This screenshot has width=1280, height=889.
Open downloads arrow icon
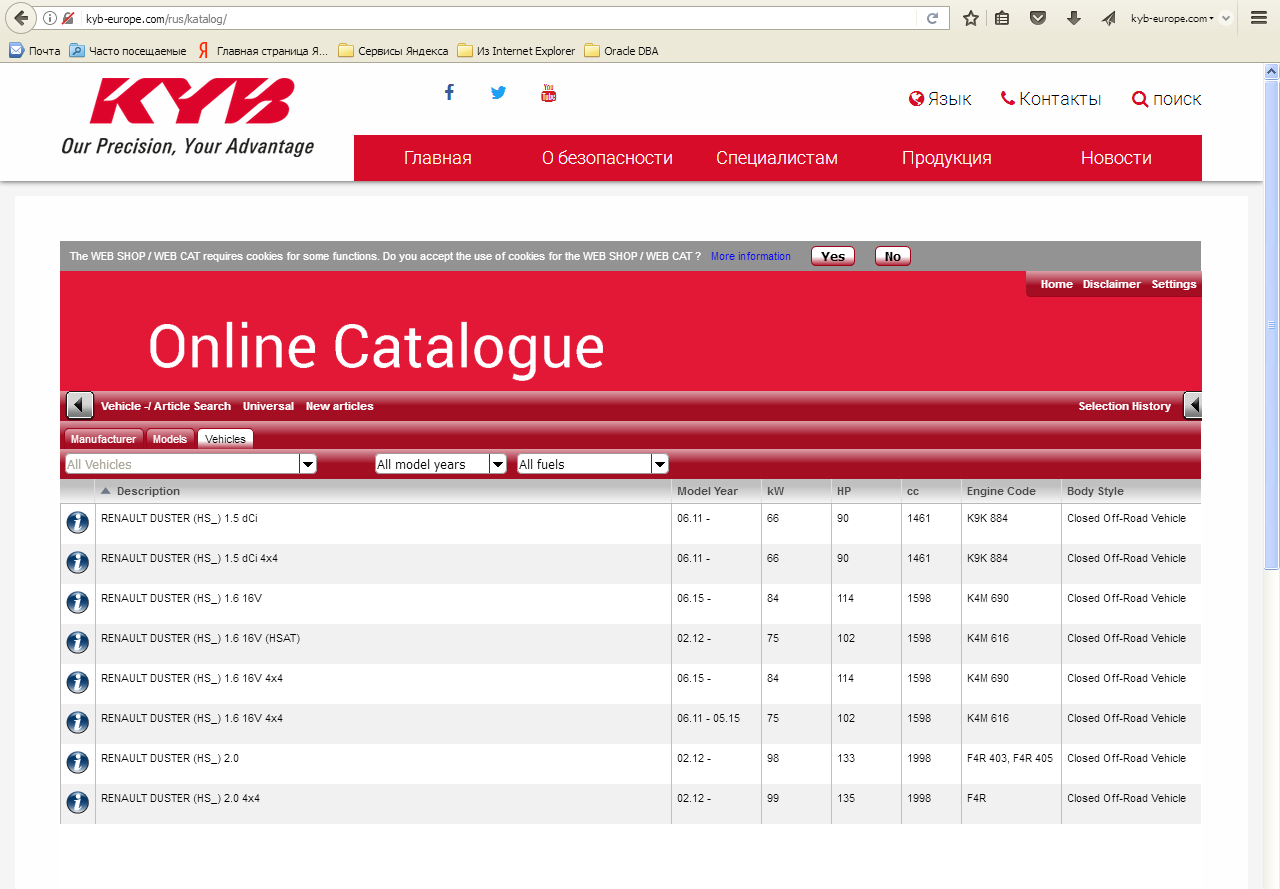[1074, 18]
